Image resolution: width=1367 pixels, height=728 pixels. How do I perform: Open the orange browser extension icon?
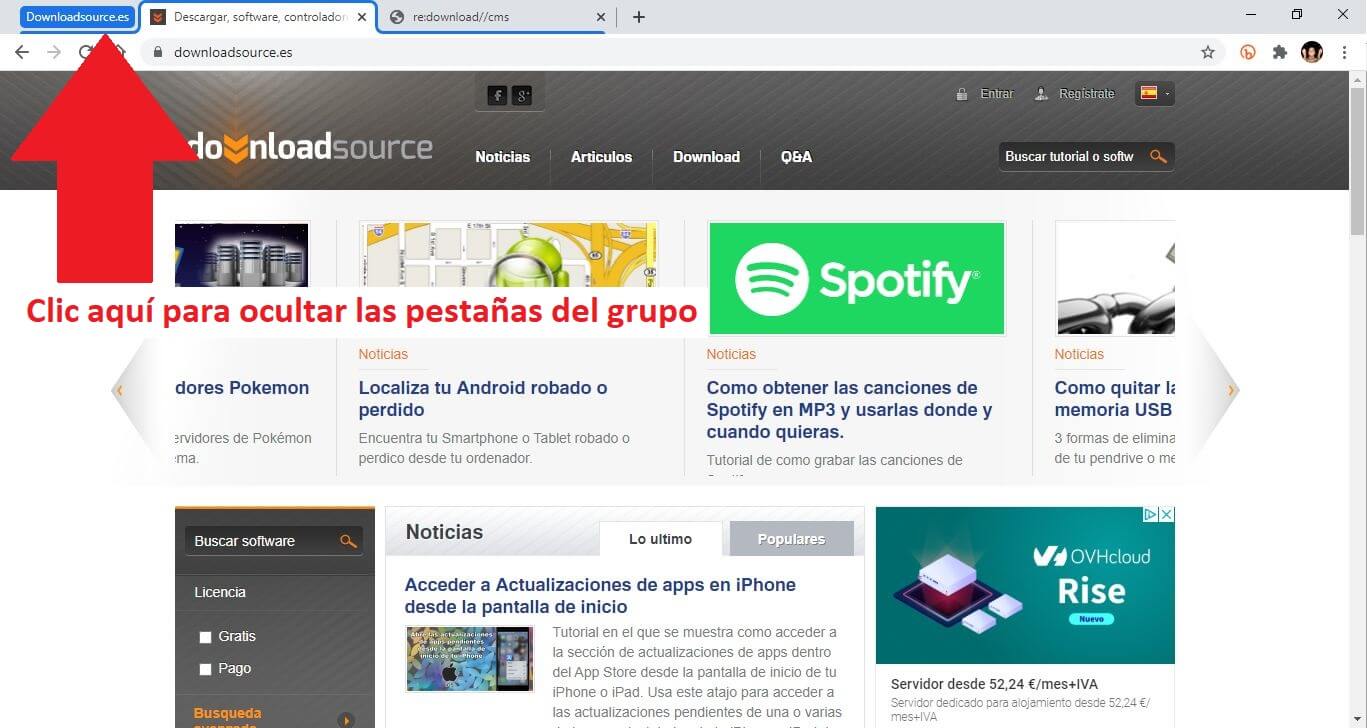[x=1248, y=52]
